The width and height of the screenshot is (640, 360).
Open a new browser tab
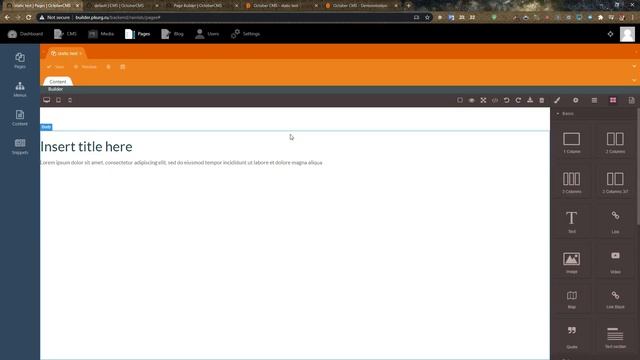click(408, 6)
